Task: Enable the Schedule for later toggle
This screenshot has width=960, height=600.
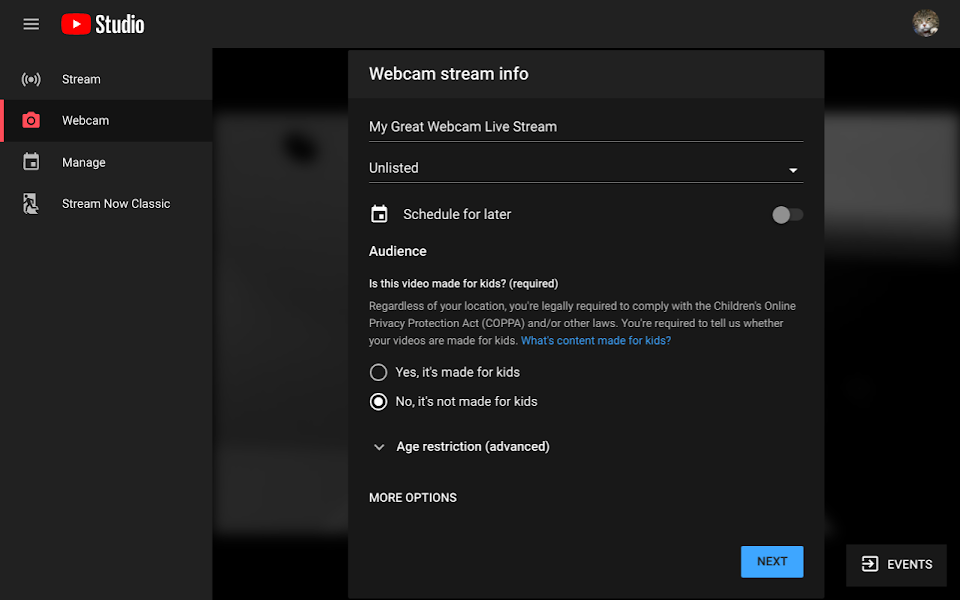Action: [788, 214]
